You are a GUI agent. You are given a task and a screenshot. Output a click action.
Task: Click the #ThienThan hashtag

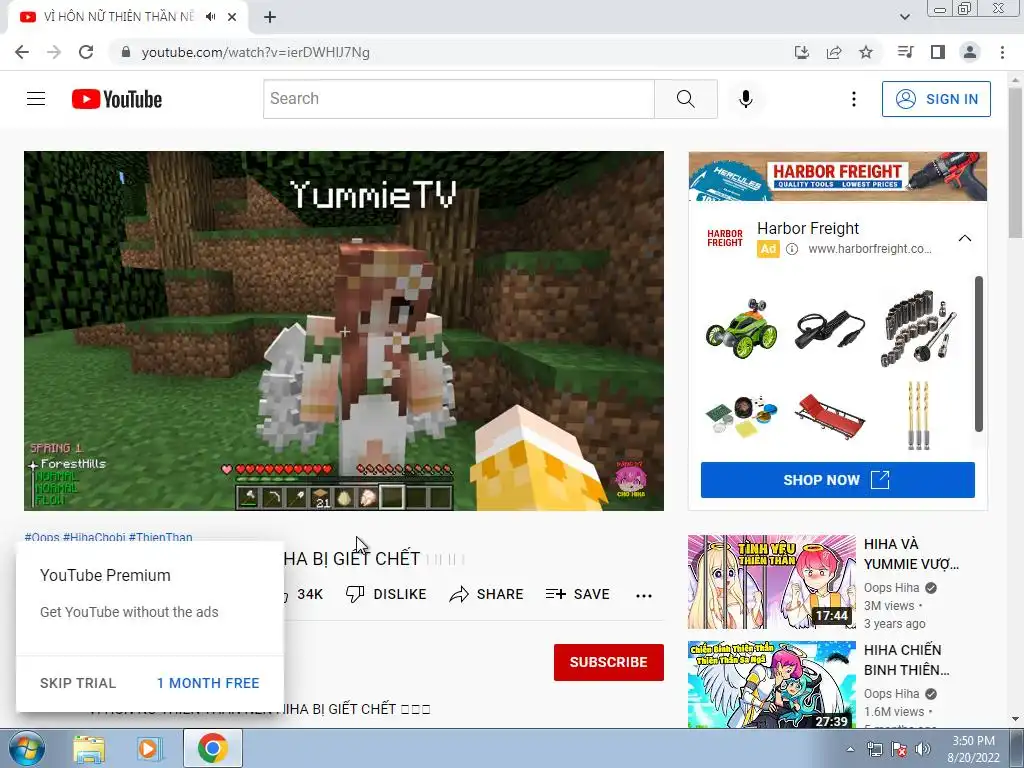pos(161,537)
